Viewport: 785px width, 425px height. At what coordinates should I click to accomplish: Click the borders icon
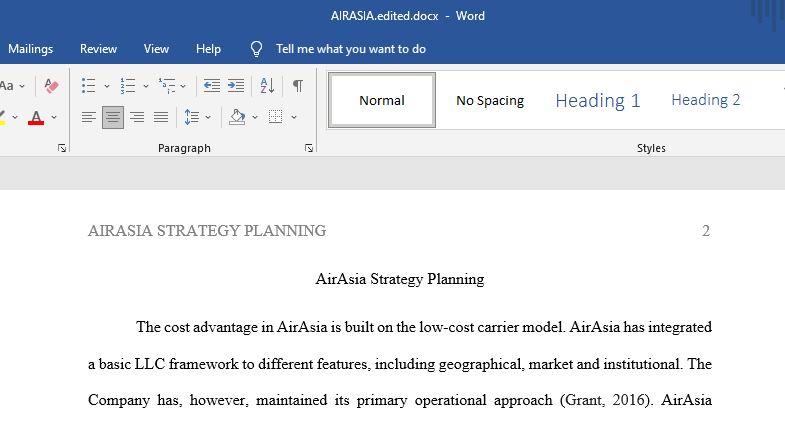click(275, 117)
